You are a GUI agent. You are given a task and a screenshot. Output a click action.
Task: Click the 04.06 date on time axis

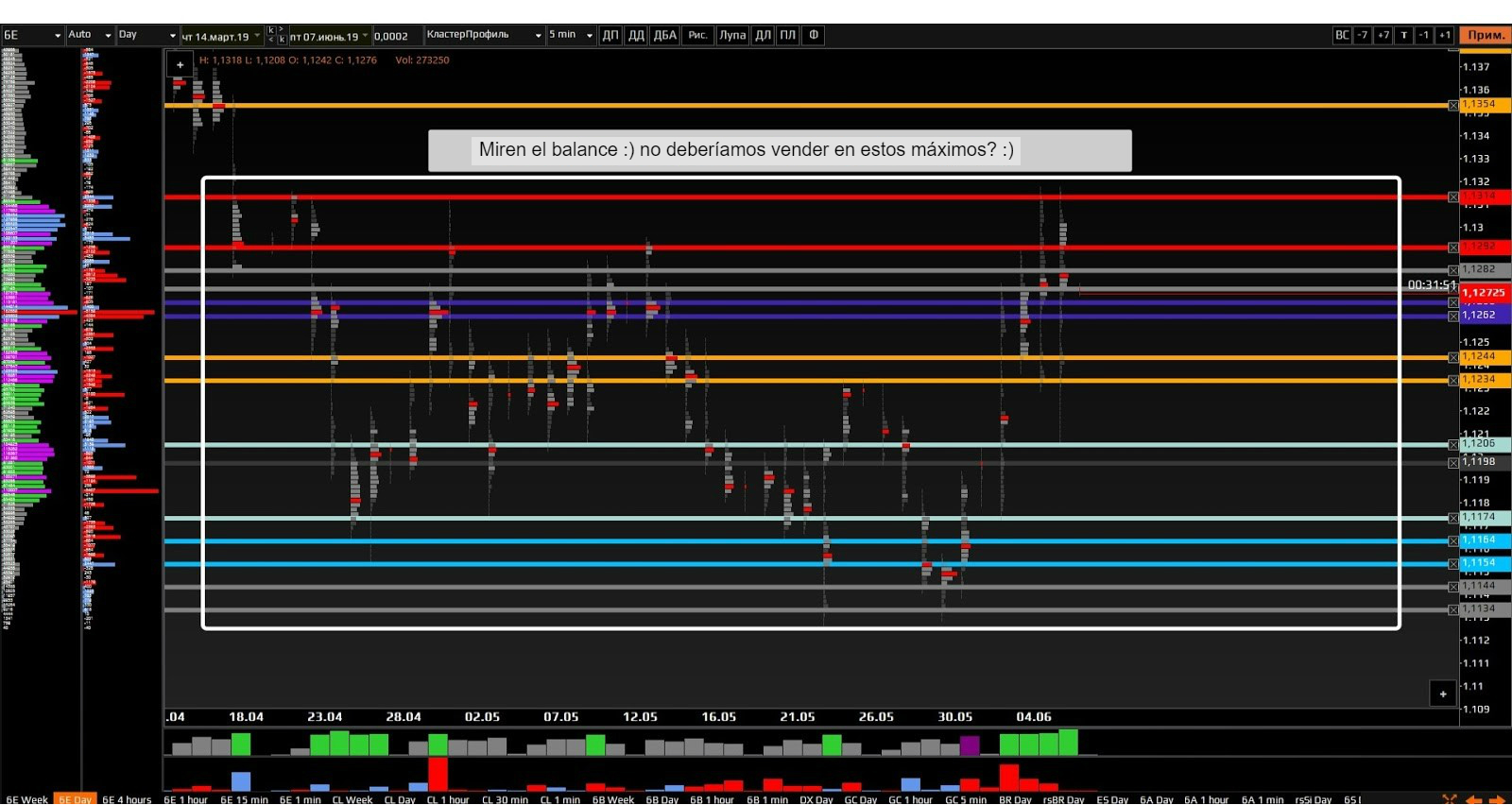point(1034,717)
